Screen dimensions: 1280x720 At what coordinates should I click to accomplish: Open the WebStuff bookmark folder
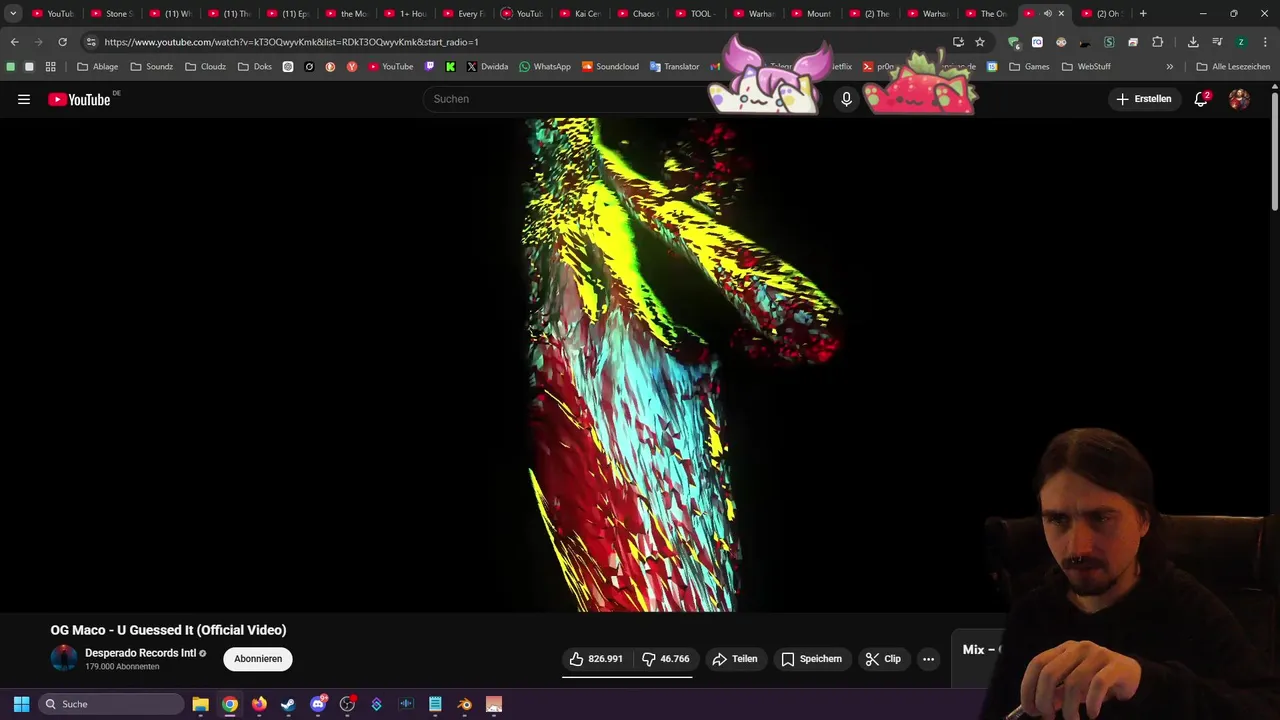click(x=1086, y=66)
